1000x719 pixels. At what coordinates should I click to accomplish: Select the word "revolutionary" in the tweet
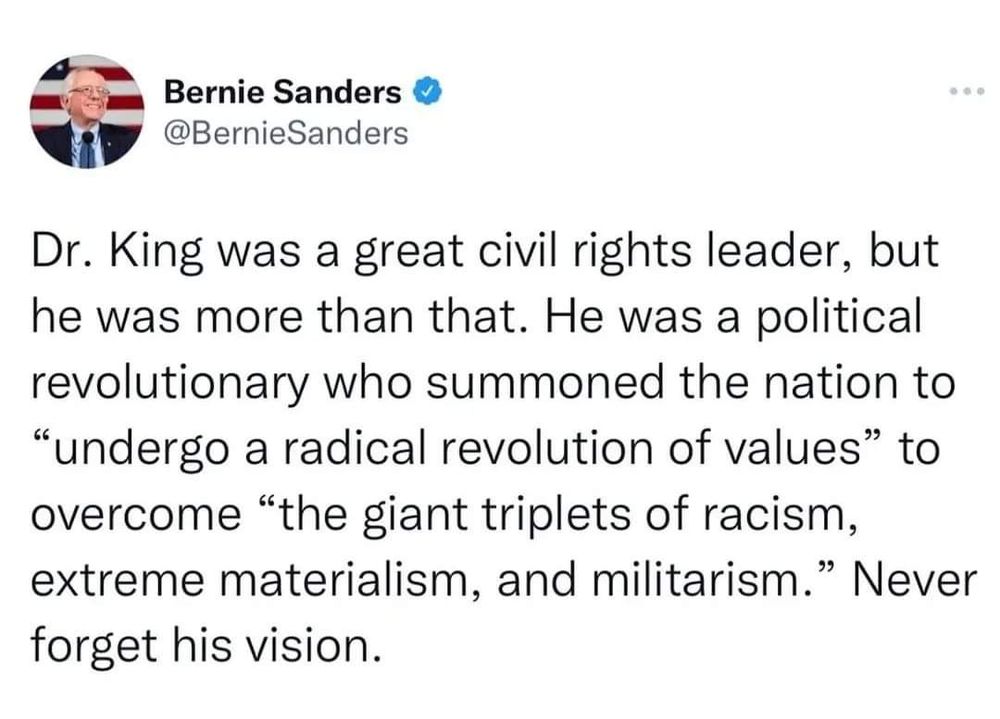click(170, 385)
